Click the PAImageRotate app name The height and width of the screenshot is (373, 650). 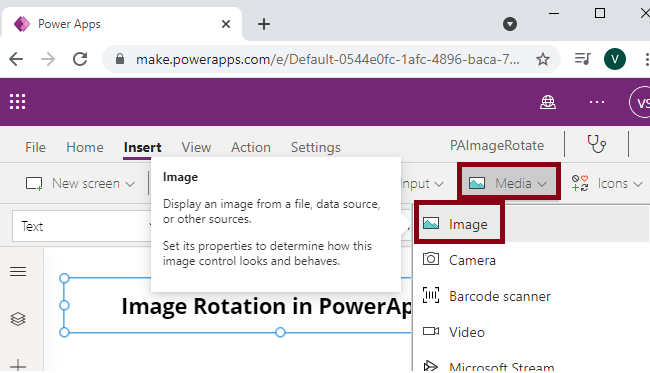(497, 145)
